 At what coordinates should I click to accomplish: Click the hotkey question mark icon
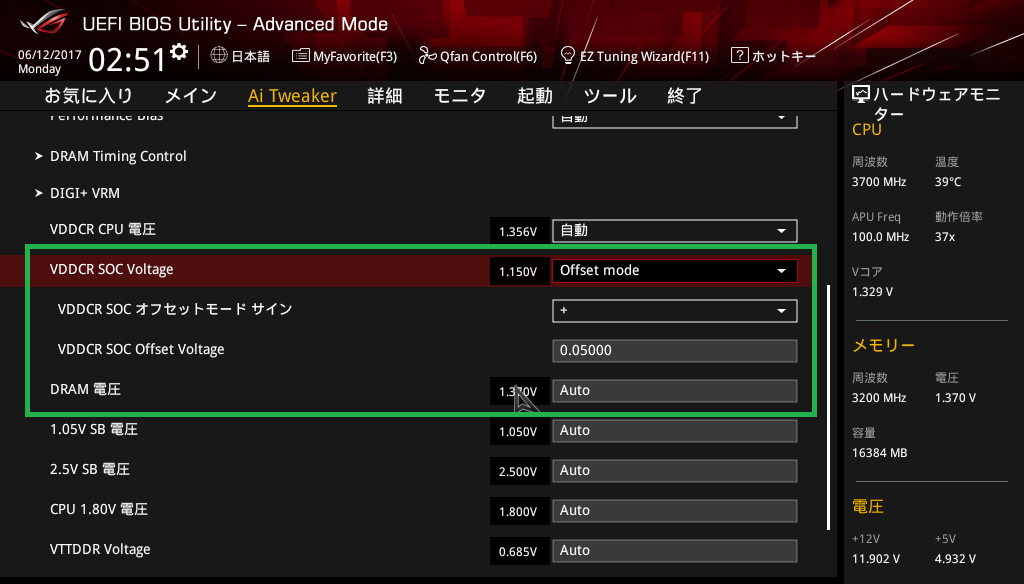739,55
